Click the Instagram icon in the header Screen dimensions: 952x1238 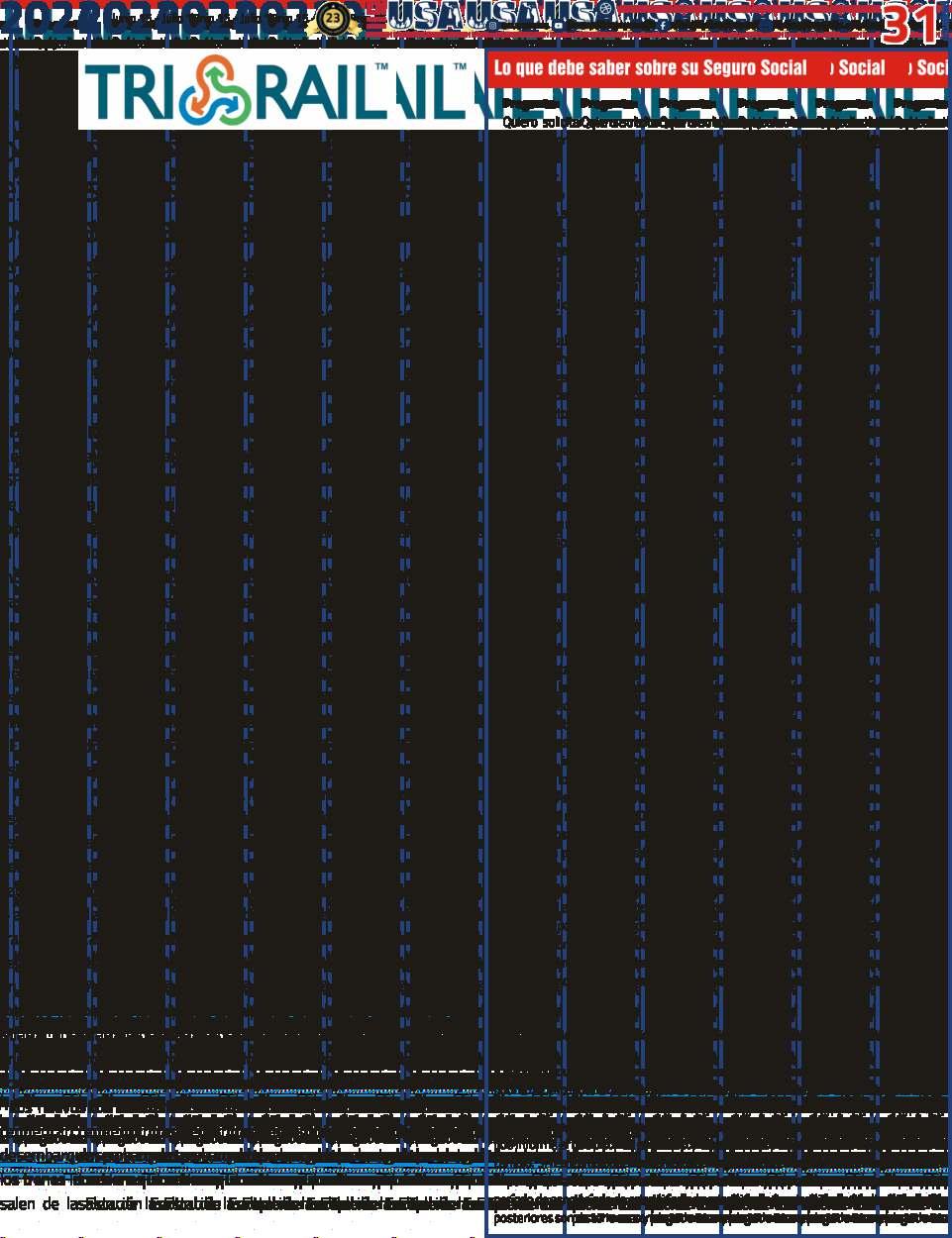click(492, 24)
